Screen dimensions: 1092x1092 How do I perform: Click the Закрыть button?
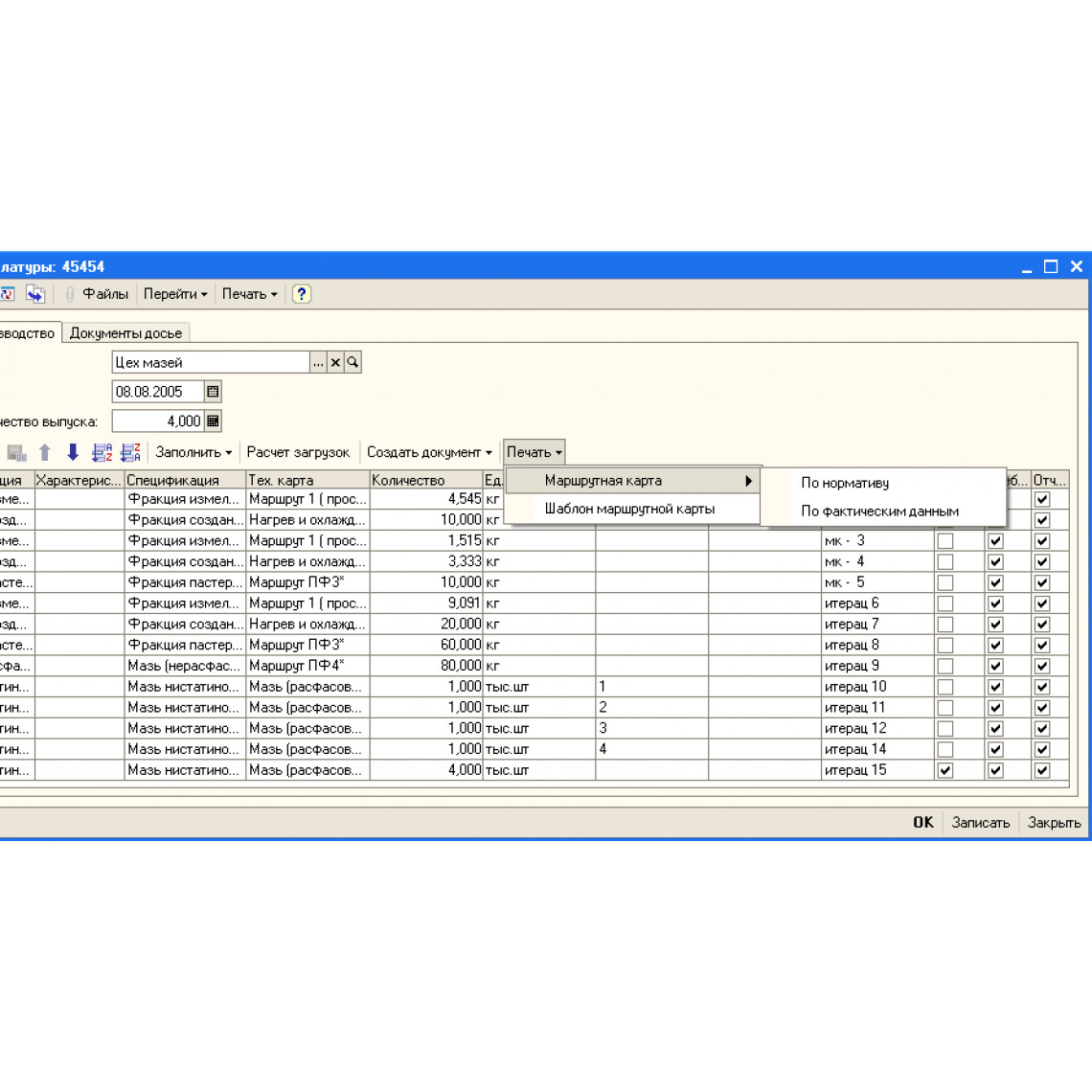pos(1055,823)
